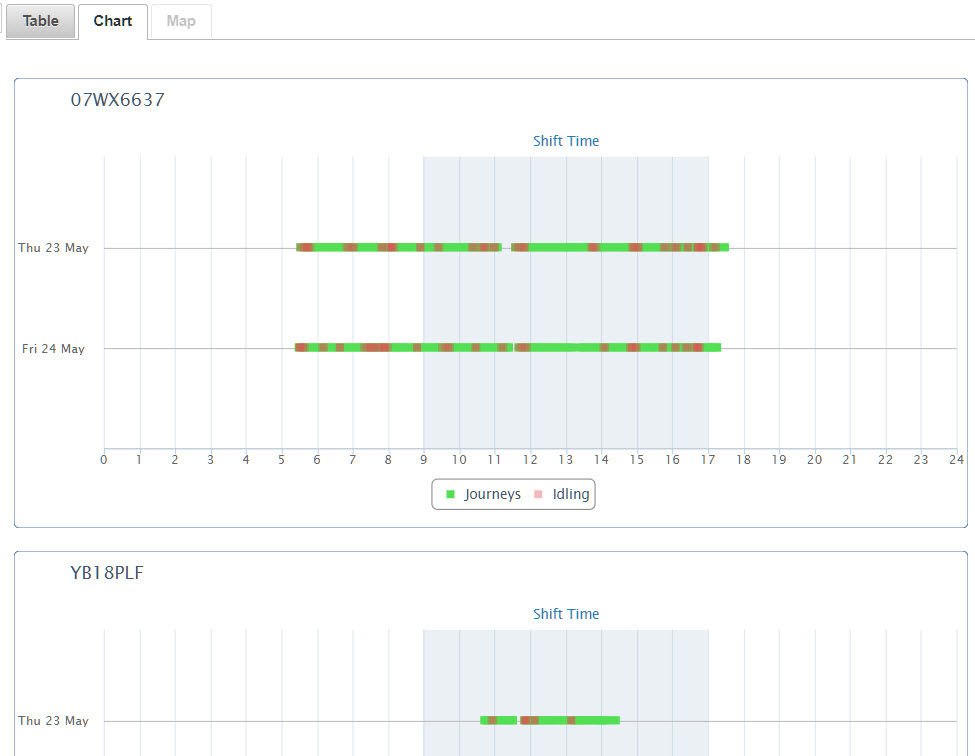Screen dimensions: 975x756
Task: Click 07WX6637 vehicle title
Action: pos(118,99)
